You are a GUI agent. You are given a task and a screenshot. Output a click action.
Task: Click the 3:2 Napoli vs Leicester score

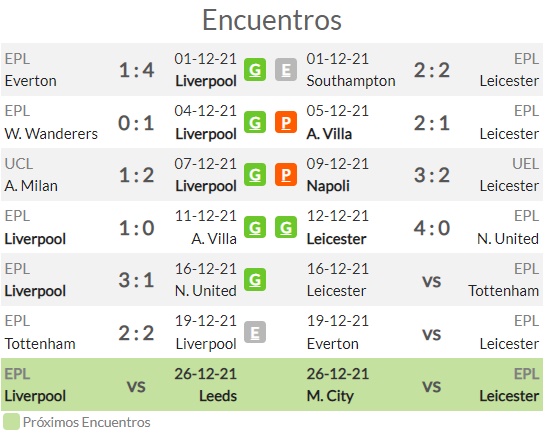(432, 175)
